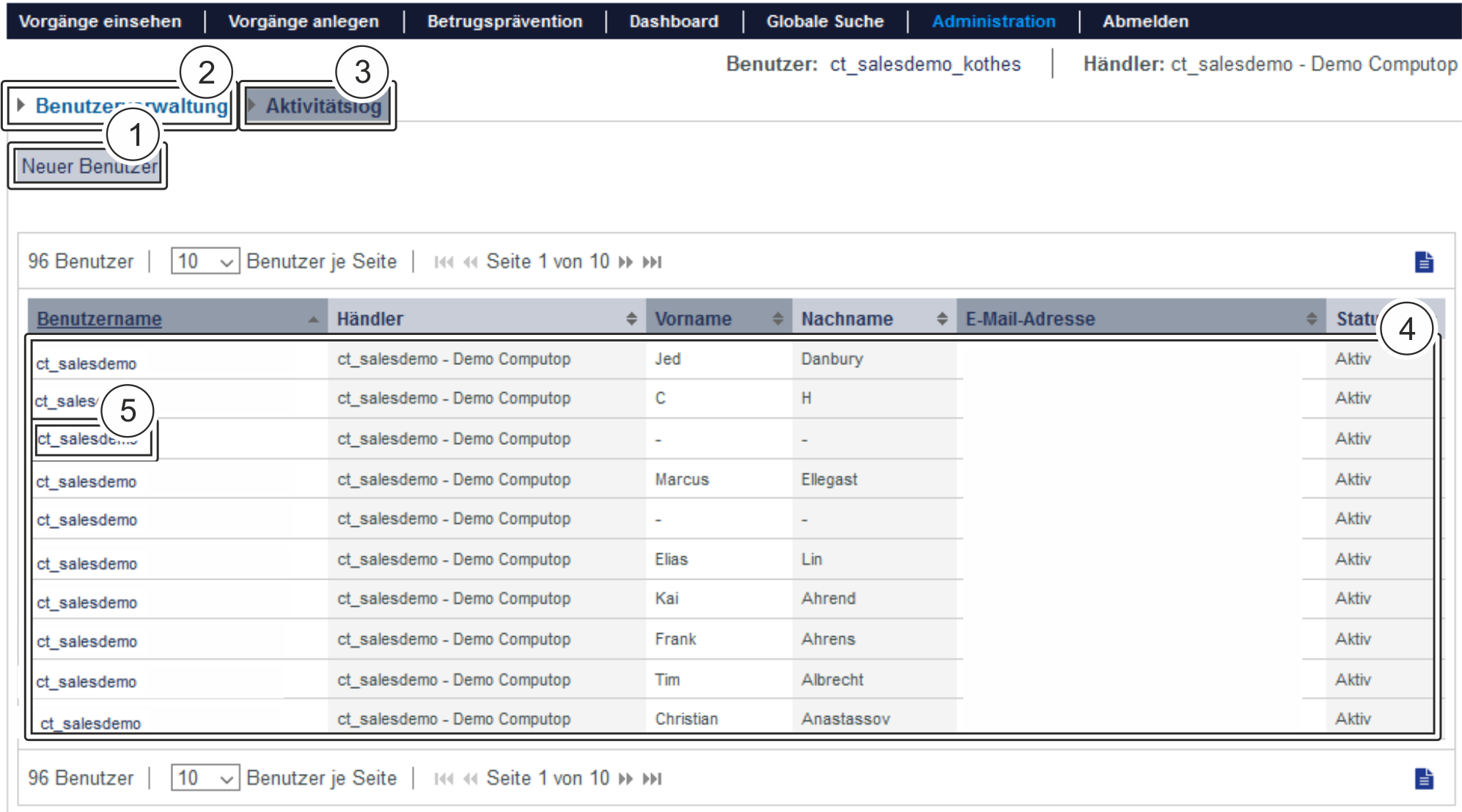Go to next page in top pager
Viewport: 1462px width, 812px height.
625,262
